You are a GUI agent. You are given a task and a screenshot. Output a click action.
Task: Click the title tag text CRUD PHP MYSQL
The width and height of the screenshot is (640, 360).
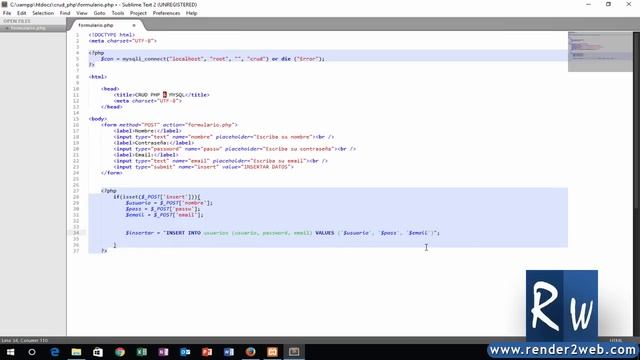coord(160,95)
